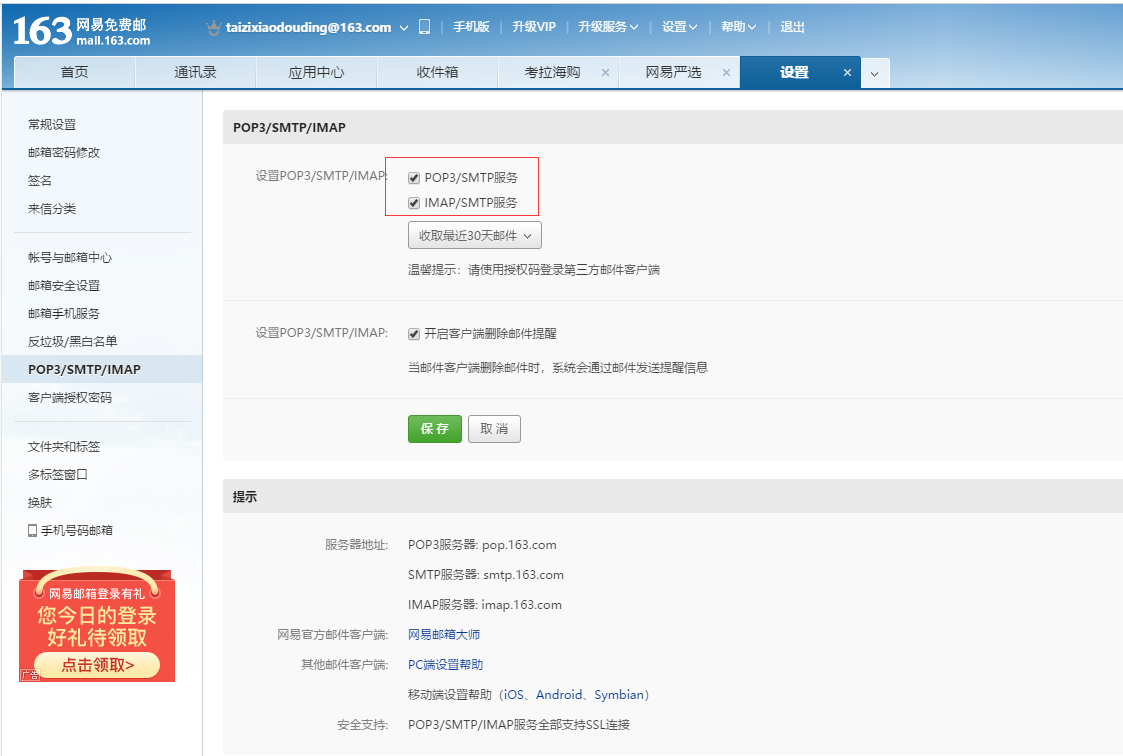Toggle POP3/SMTP服务 checkbox

tap(414, 178)
